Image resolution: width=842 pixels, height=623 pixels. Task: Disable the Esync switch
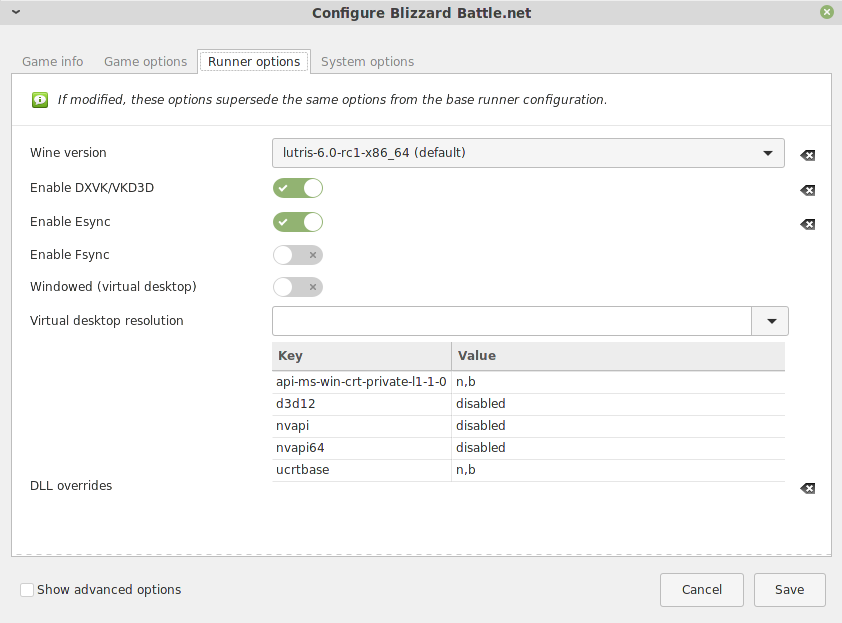(x=297, y=222)
